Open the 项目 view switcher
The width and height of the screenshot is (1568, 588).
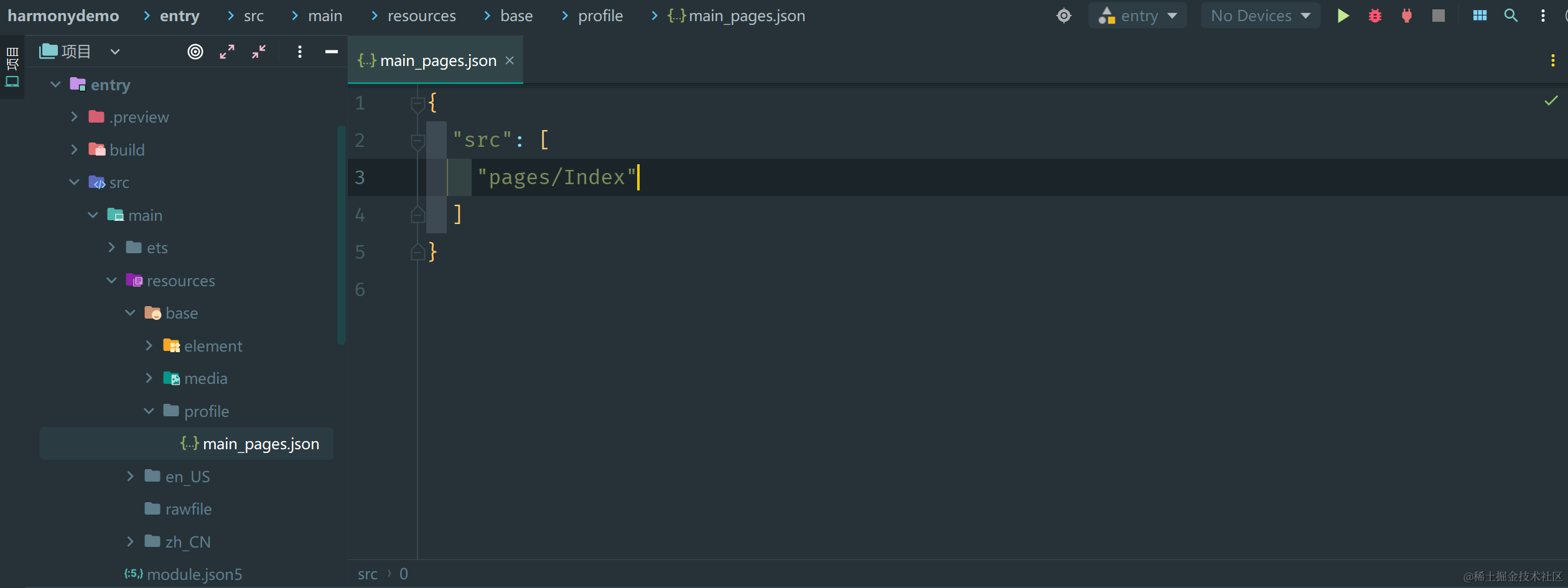[x=78, y=52]
